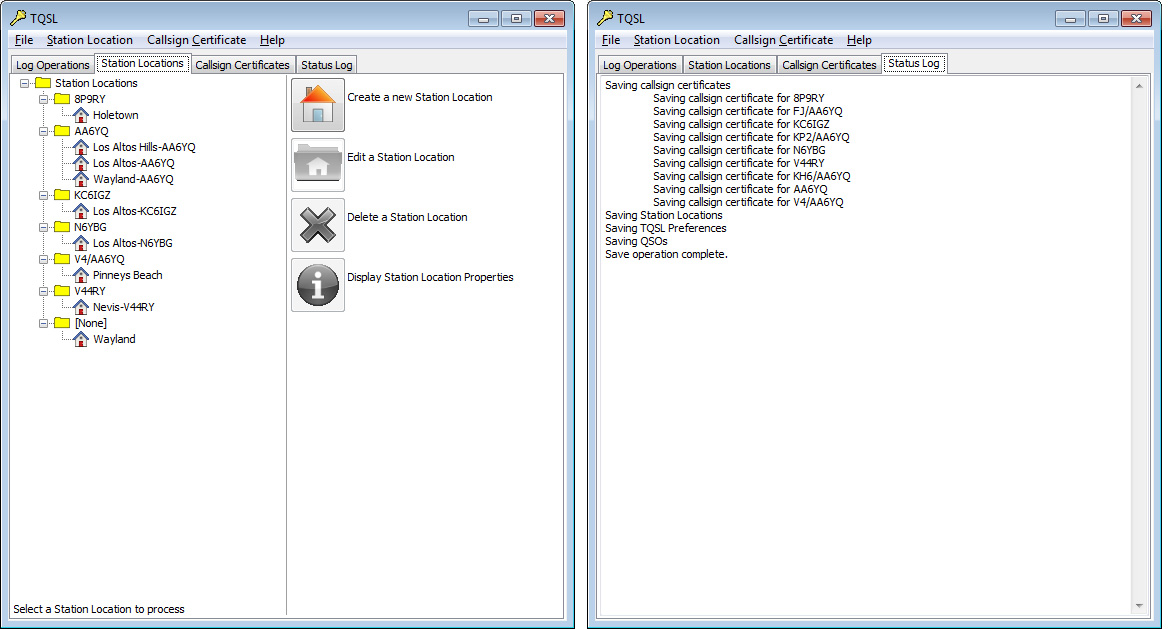Click the Edit a Station Location folder icon
Image resolution: width=1172 pixels, height=629 pixels.
(x=317, y=164)
